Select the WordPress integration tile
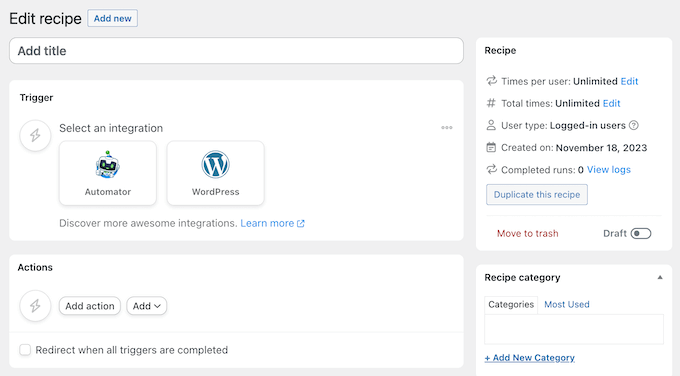This screenshot has height=376, width=680. tap(216, 173)
